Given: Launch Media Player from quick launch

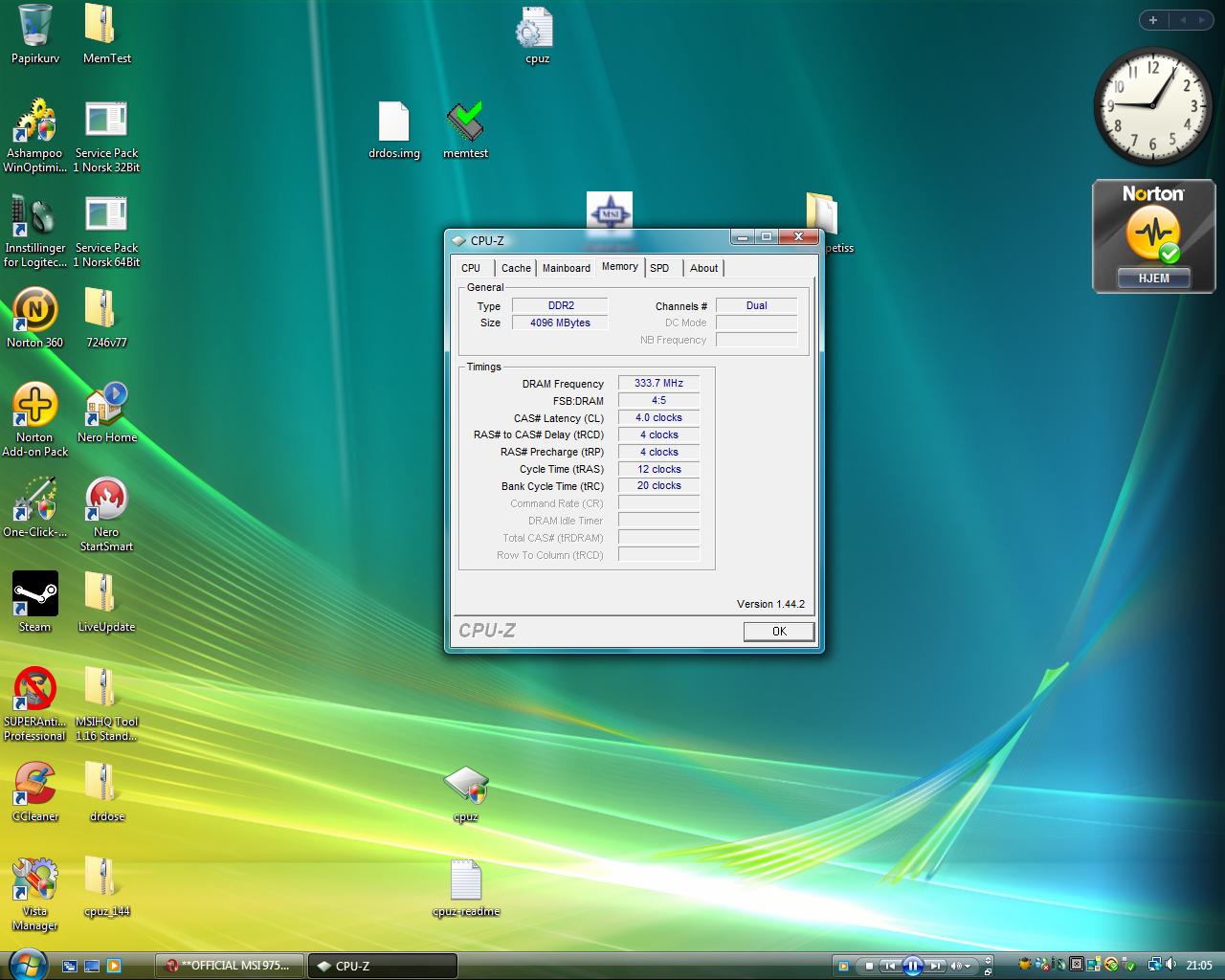Looking at the screenshot, I should 114,966.
